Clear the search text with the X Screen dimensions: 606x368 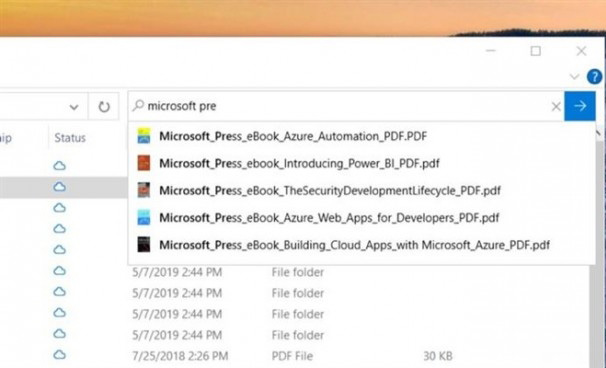pos(556,106)
